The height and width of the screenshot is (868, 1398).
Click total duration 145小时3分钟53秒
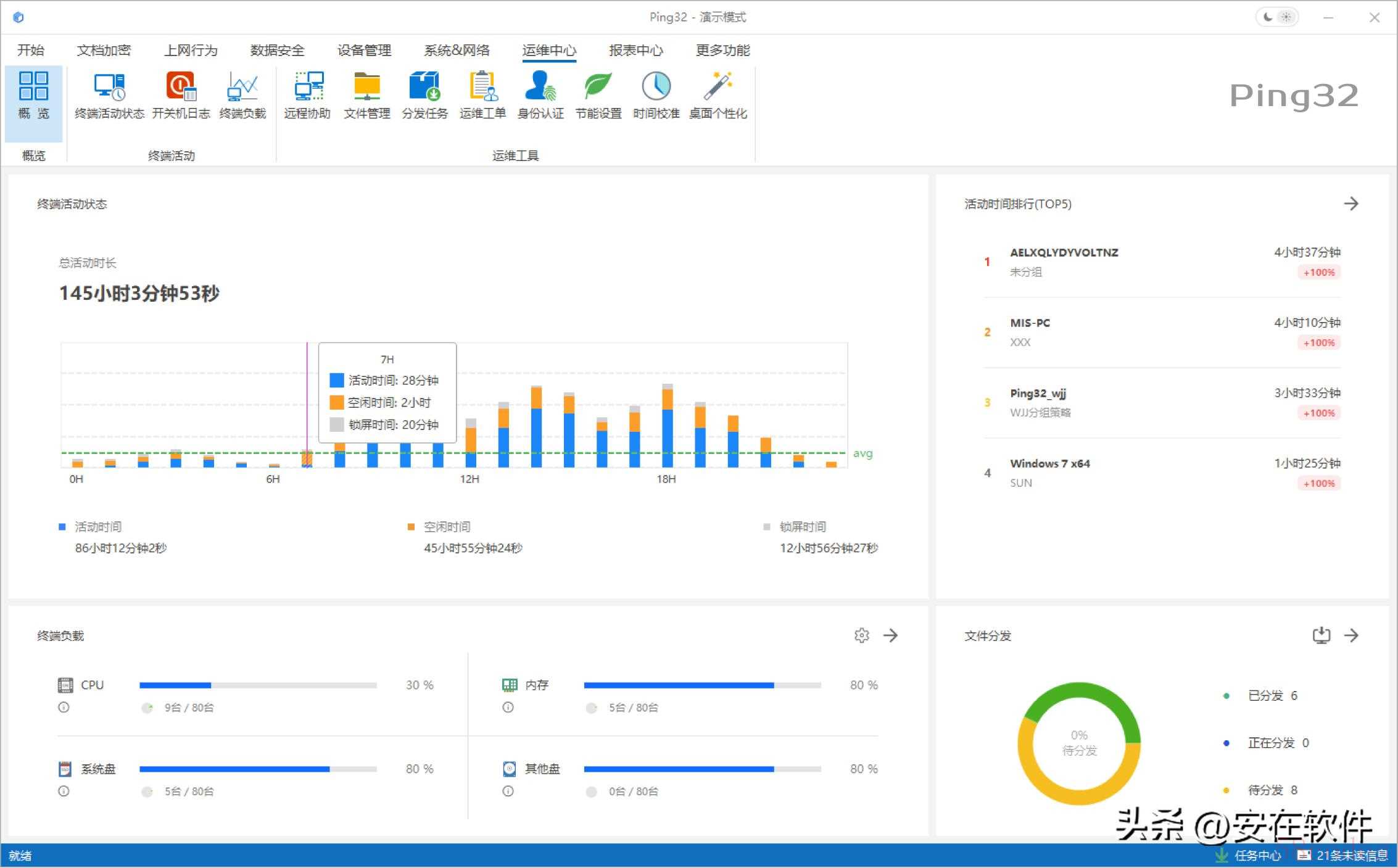point(139,294)
